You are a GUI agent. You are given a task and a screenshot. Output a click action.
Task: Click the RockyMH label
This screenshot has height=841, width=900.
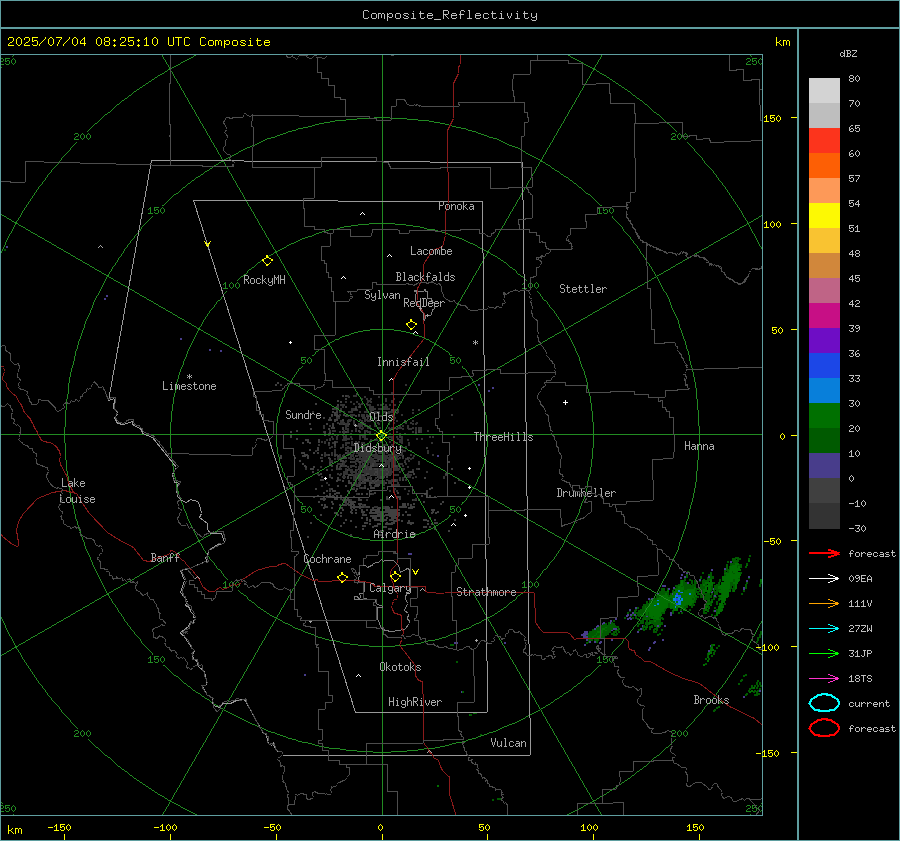(x=264, y=280)
